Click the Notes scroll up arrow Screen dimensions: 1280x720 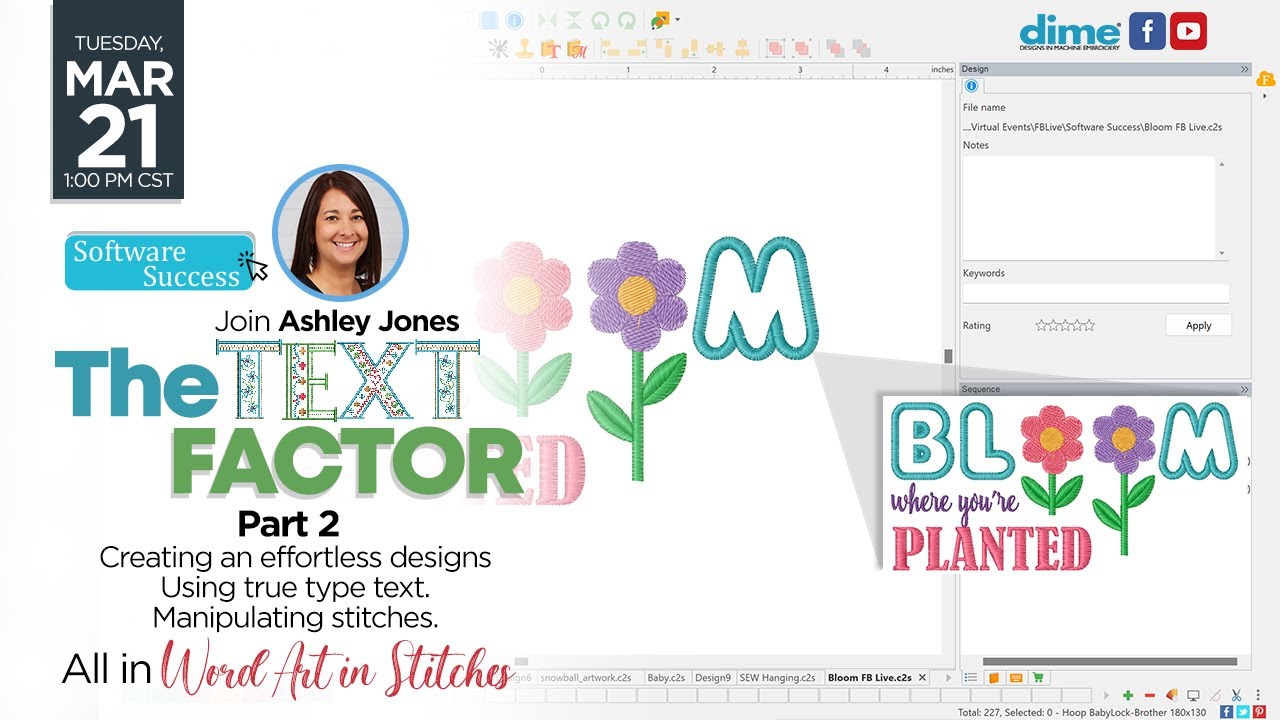(1222, 164)
